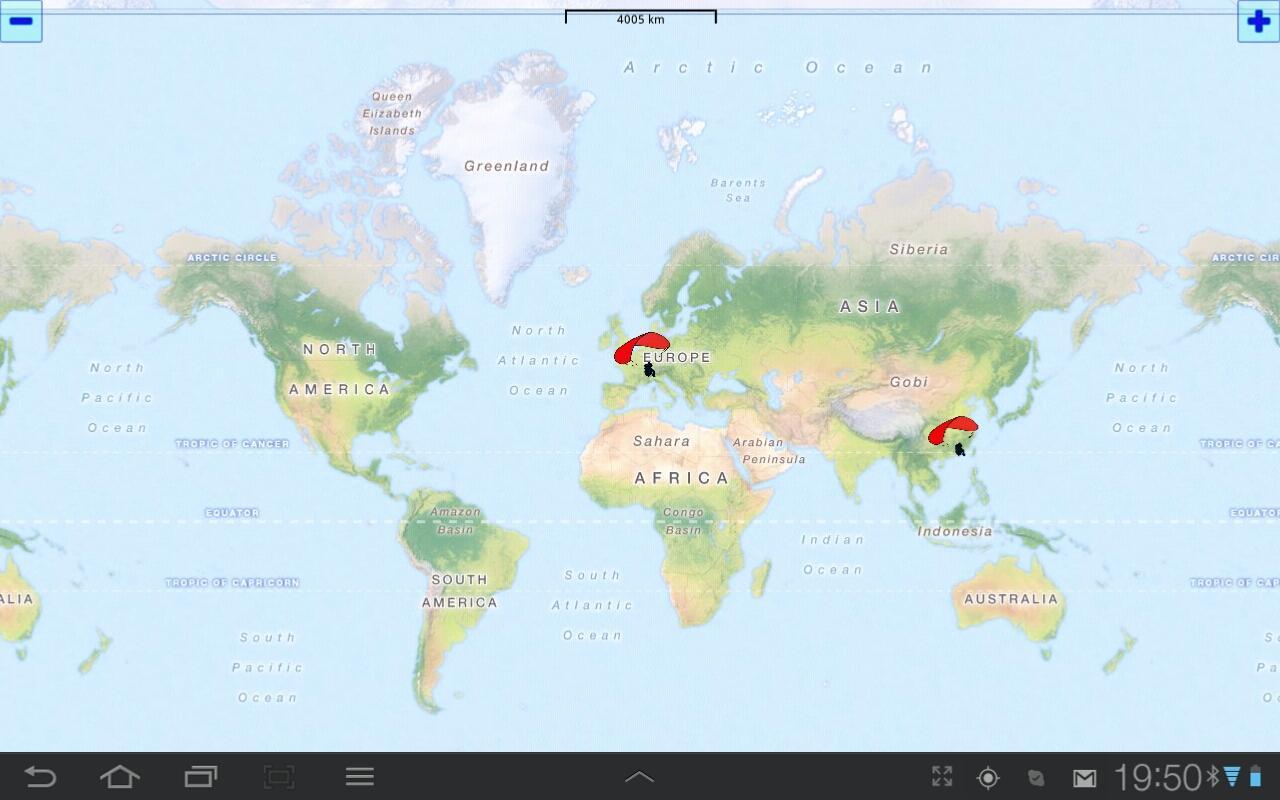Tap the battery status icon
Viewport: 1280px width, 800px height.
[x=1256, y=777]
